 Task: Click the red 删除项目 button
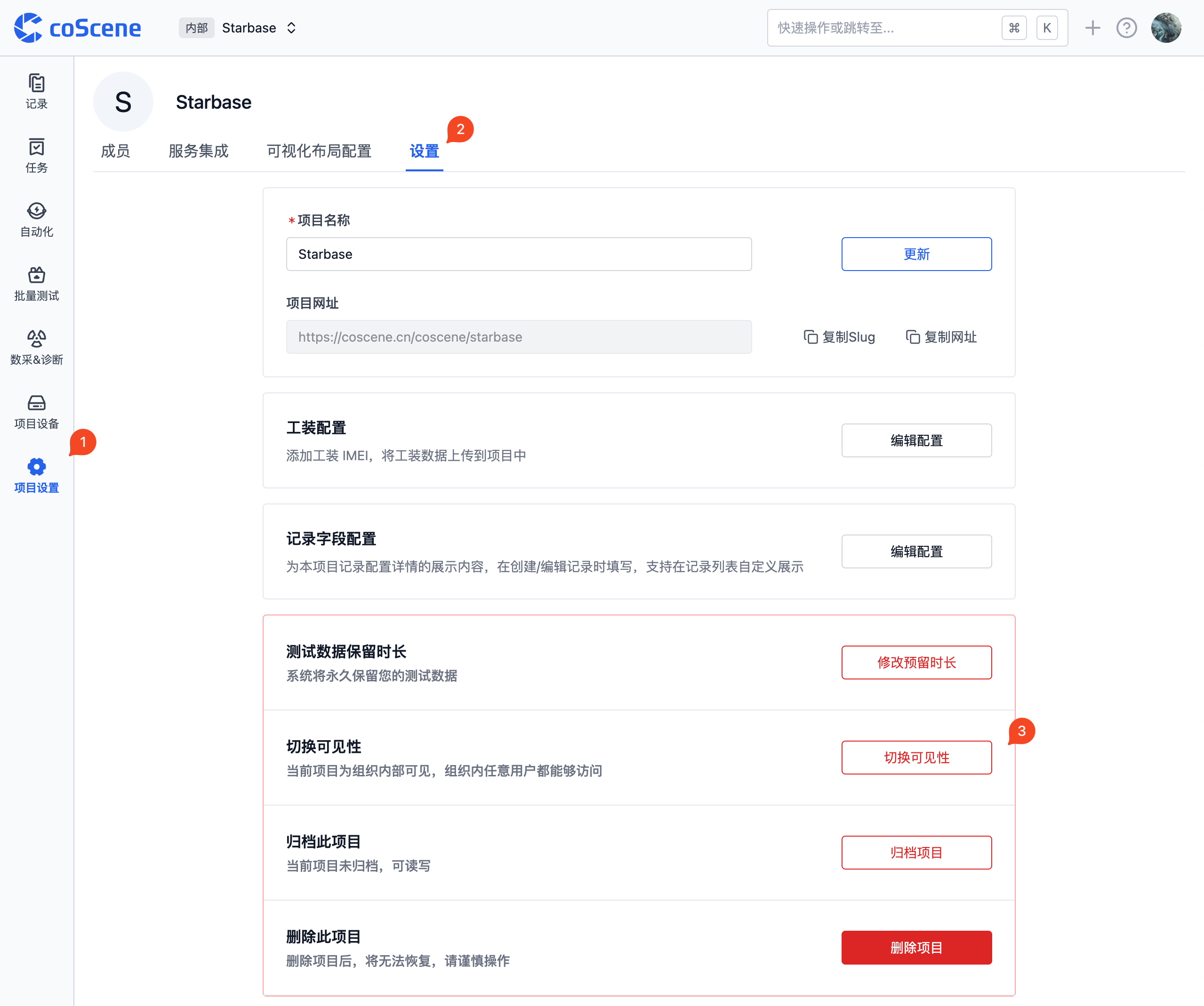(916, 948)
